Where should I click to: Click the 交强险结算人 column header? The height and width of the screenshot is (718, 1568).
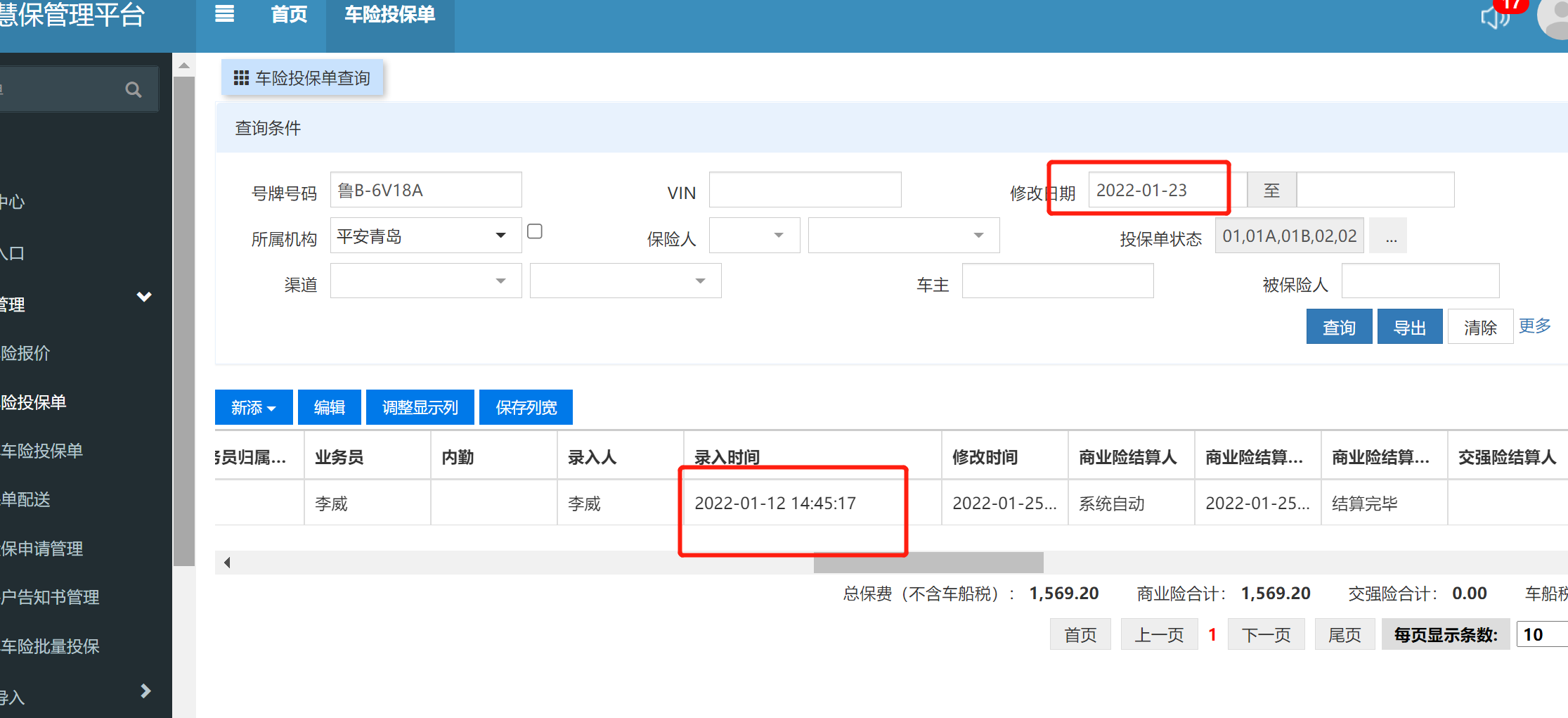click(1508, 457)
